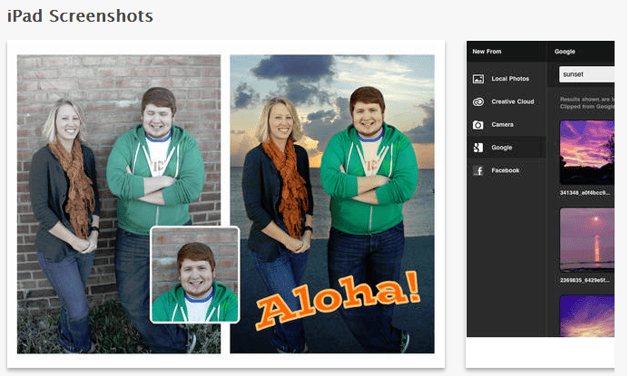
Task: Choose the 'Creative Cloud' text label
Action: click(513, 102)
